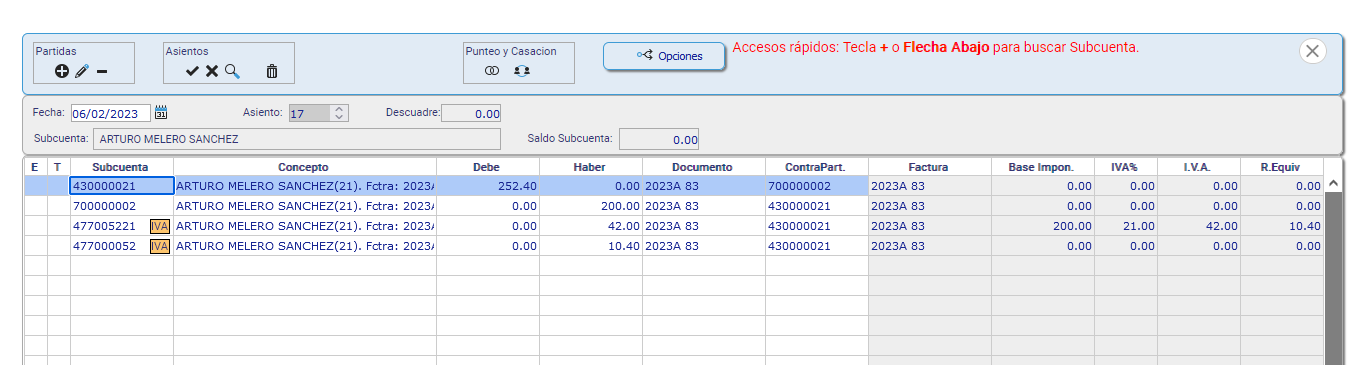Click the IVA badge on row 477000052
The height and width of the screenshot is (365, 1362).
tap(159, 246)
